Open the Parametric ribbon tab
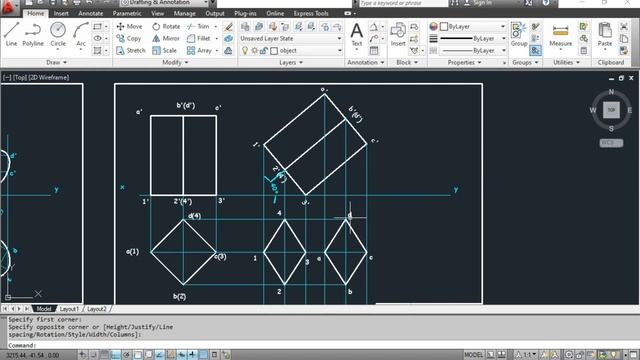The image size is (640, 360). (x=127, y=13)
